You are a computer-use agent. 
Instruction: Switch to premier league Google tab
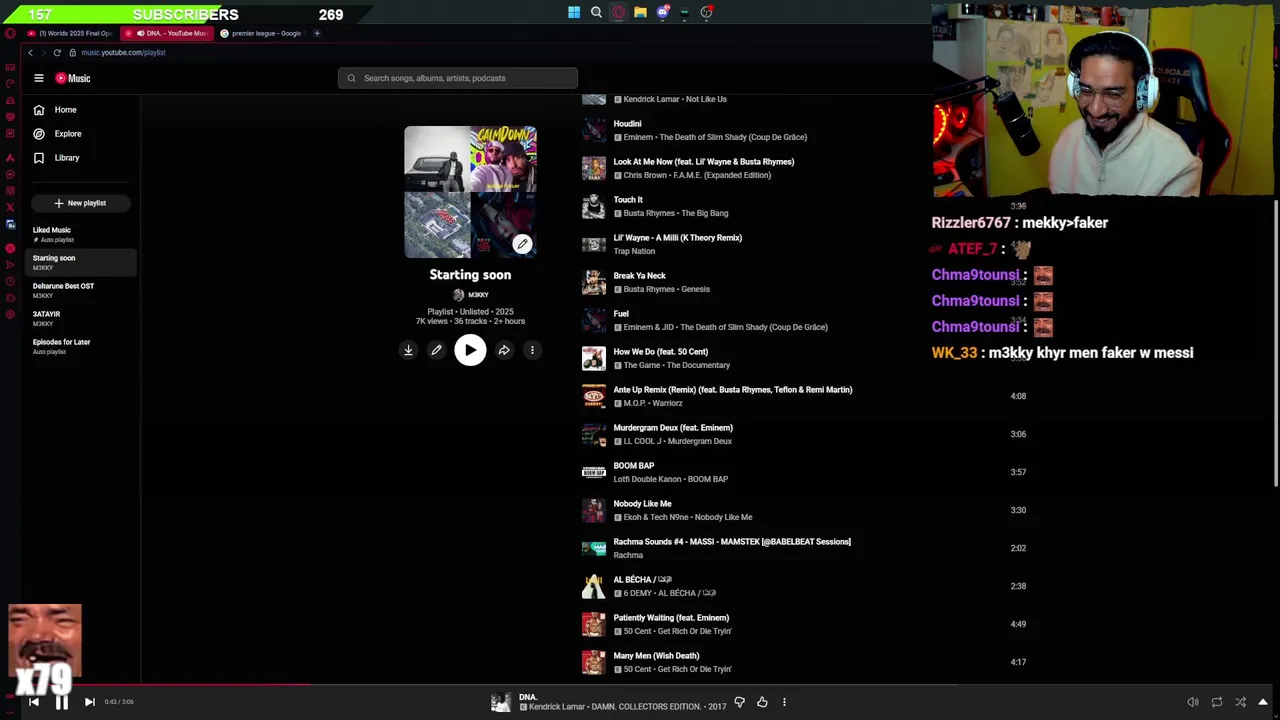[x=263, y=33]
